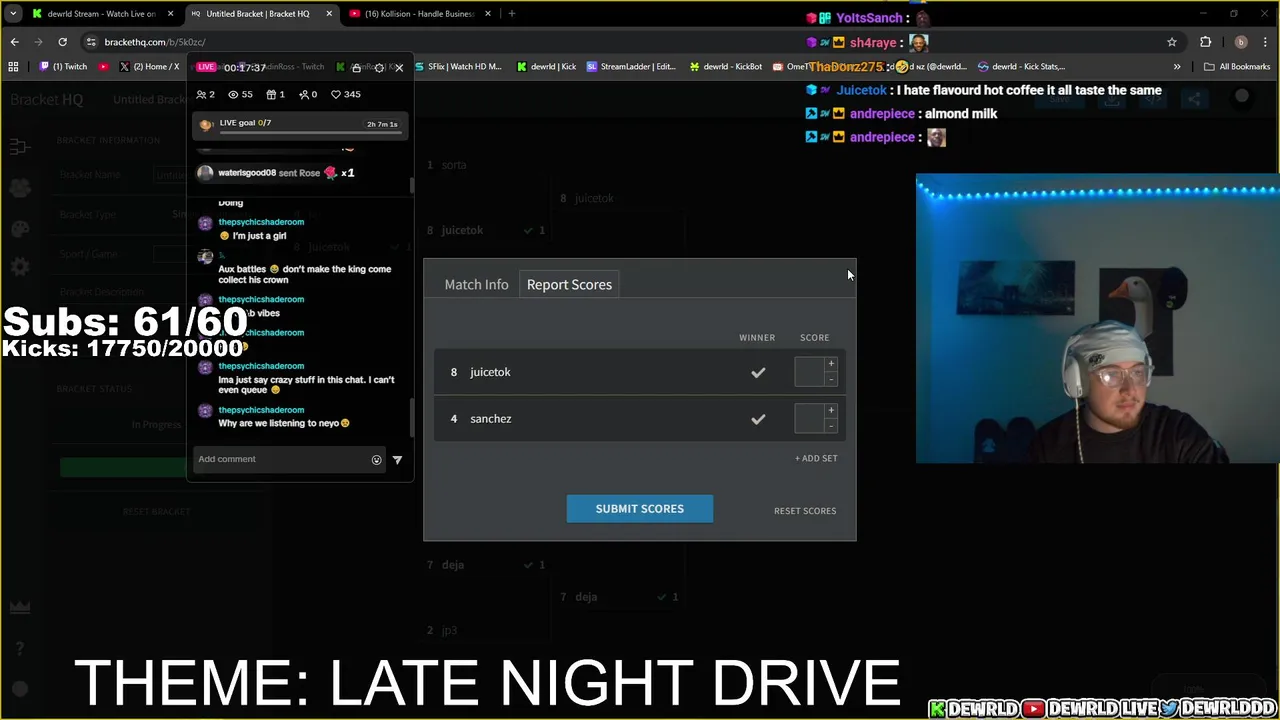Switch to the Match Info tab

(476, 284)
